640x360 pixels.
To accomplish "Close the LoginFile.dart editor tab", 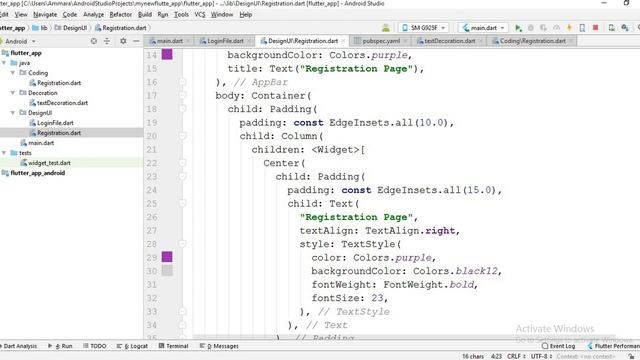I will (x=249, y=41).
